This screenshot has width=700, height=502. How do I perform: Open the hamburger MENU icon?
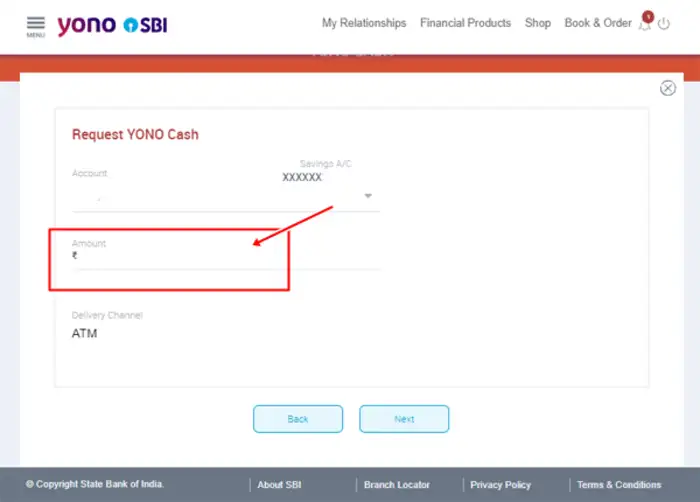36,24
